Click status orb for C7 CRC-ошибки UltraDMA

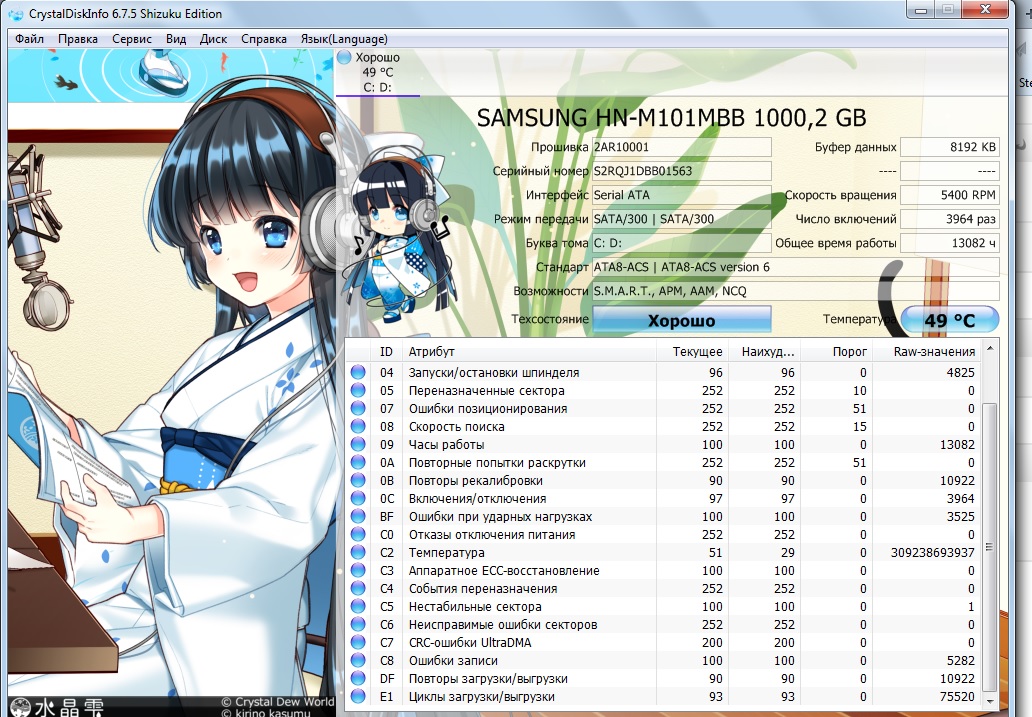358,643
